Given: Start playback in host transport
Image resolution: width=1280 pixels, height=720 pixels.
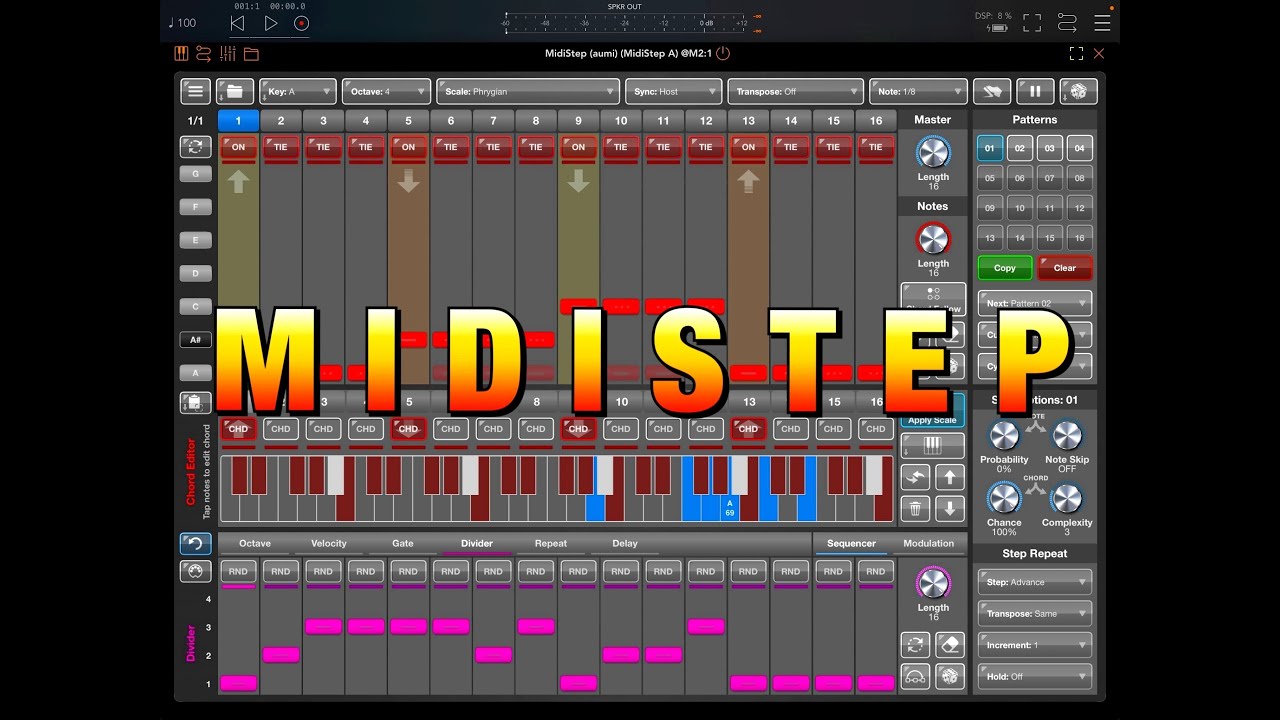Looking at the screenshot, I should [271, 23].
